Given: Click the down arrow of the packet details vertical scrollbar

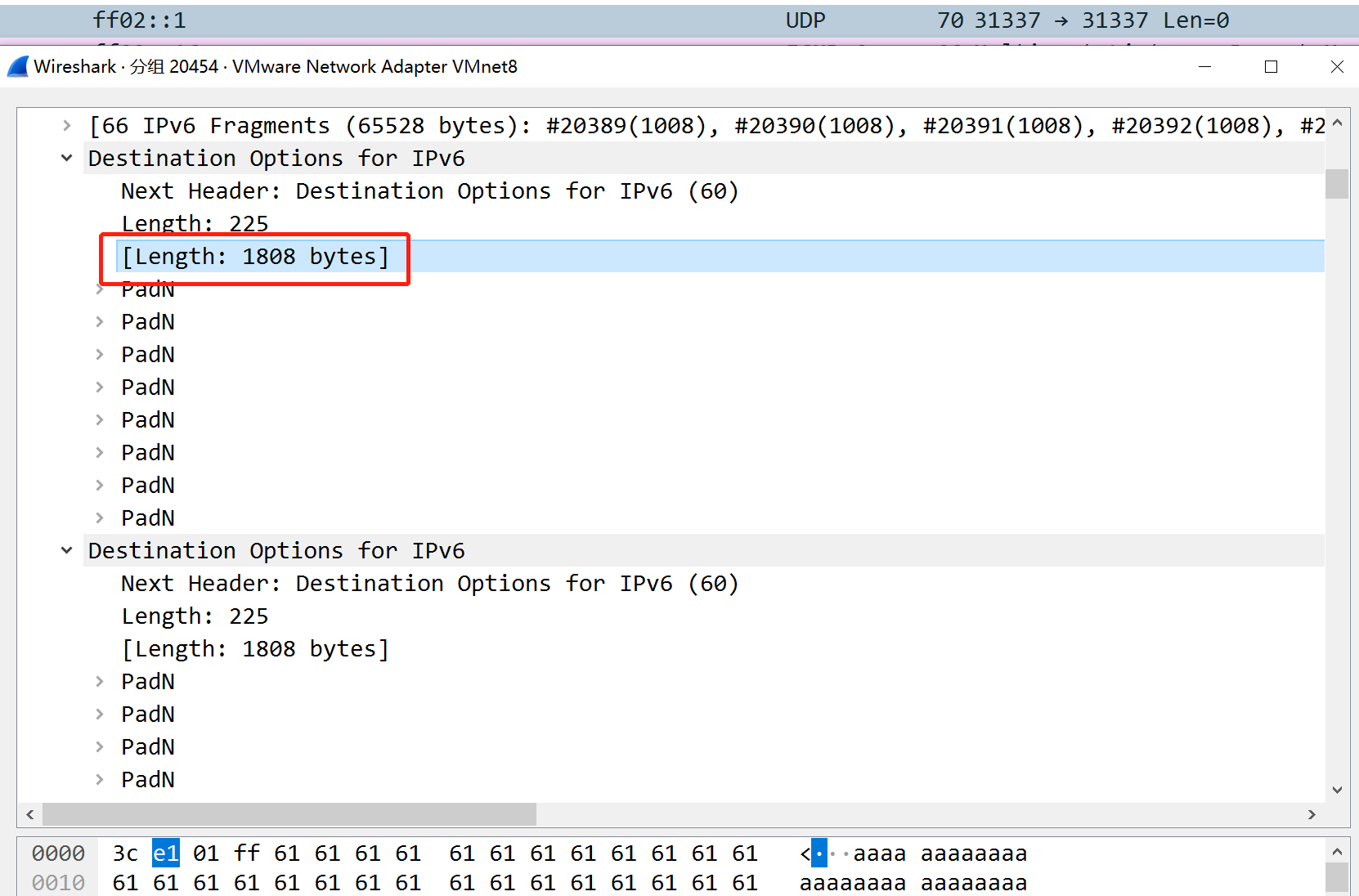Looking at the screenshot, I should click(1337, 790).
